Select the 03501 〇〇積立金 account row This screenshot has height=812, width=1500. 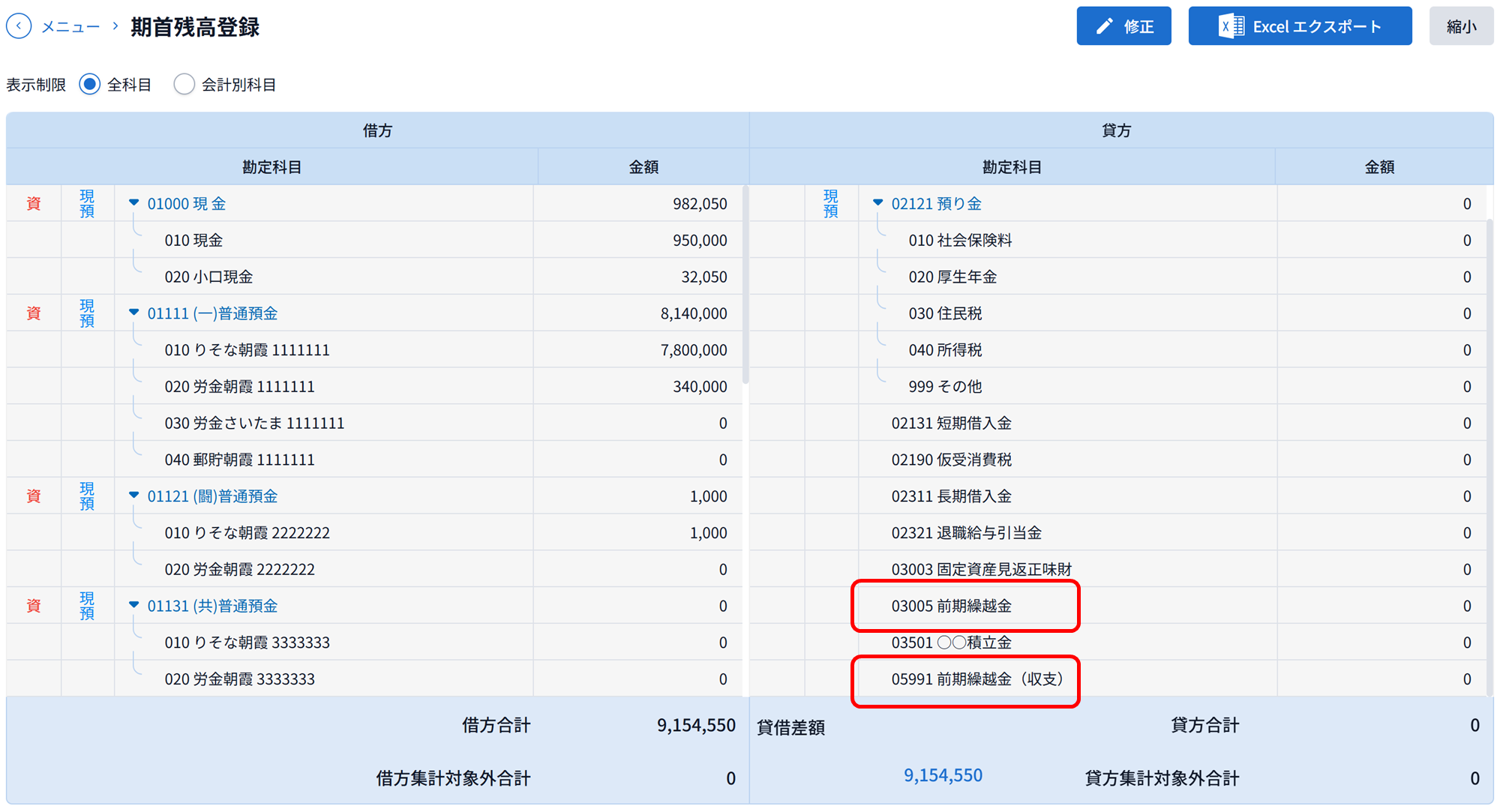click(x=1118, y=643)
